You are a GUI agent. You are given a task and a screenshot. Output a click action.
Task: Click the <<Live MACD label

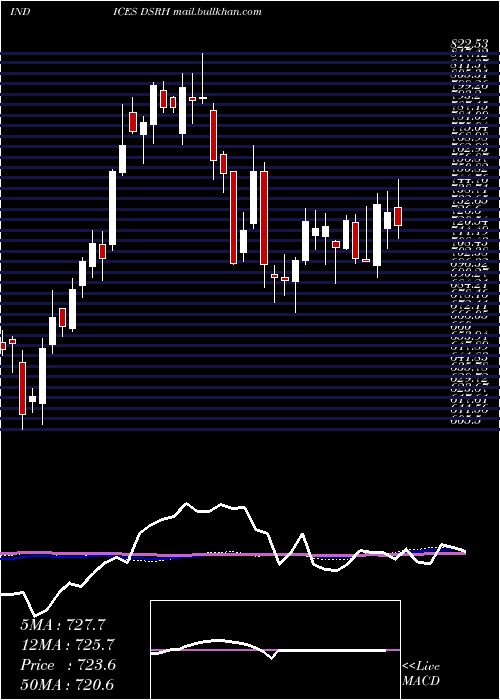(421, 674)
